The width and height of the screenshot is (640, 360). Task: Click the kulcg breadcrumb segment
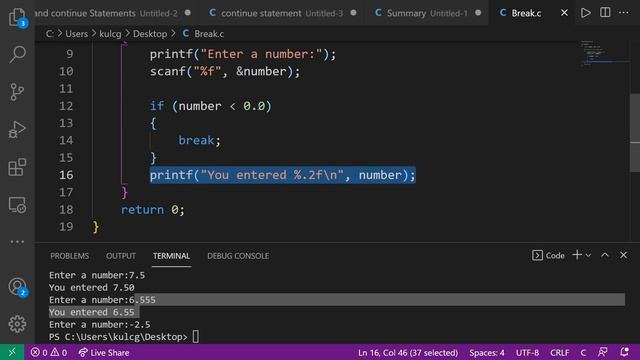click(110, 34)
